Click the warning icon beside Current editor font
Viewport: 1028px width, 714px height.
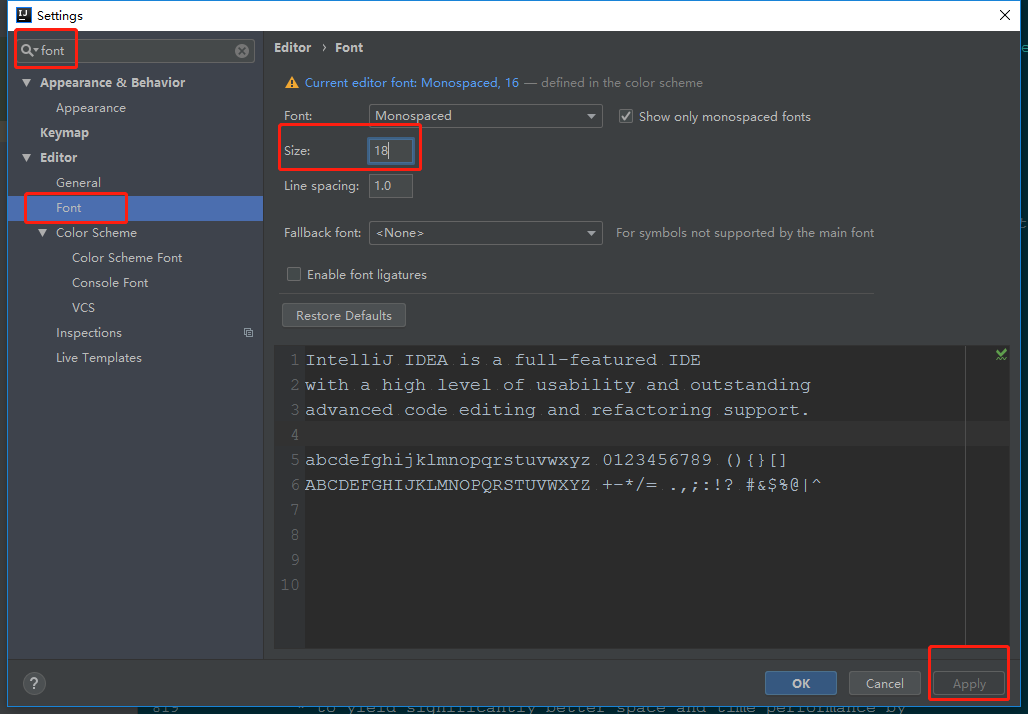click(292, 83)
